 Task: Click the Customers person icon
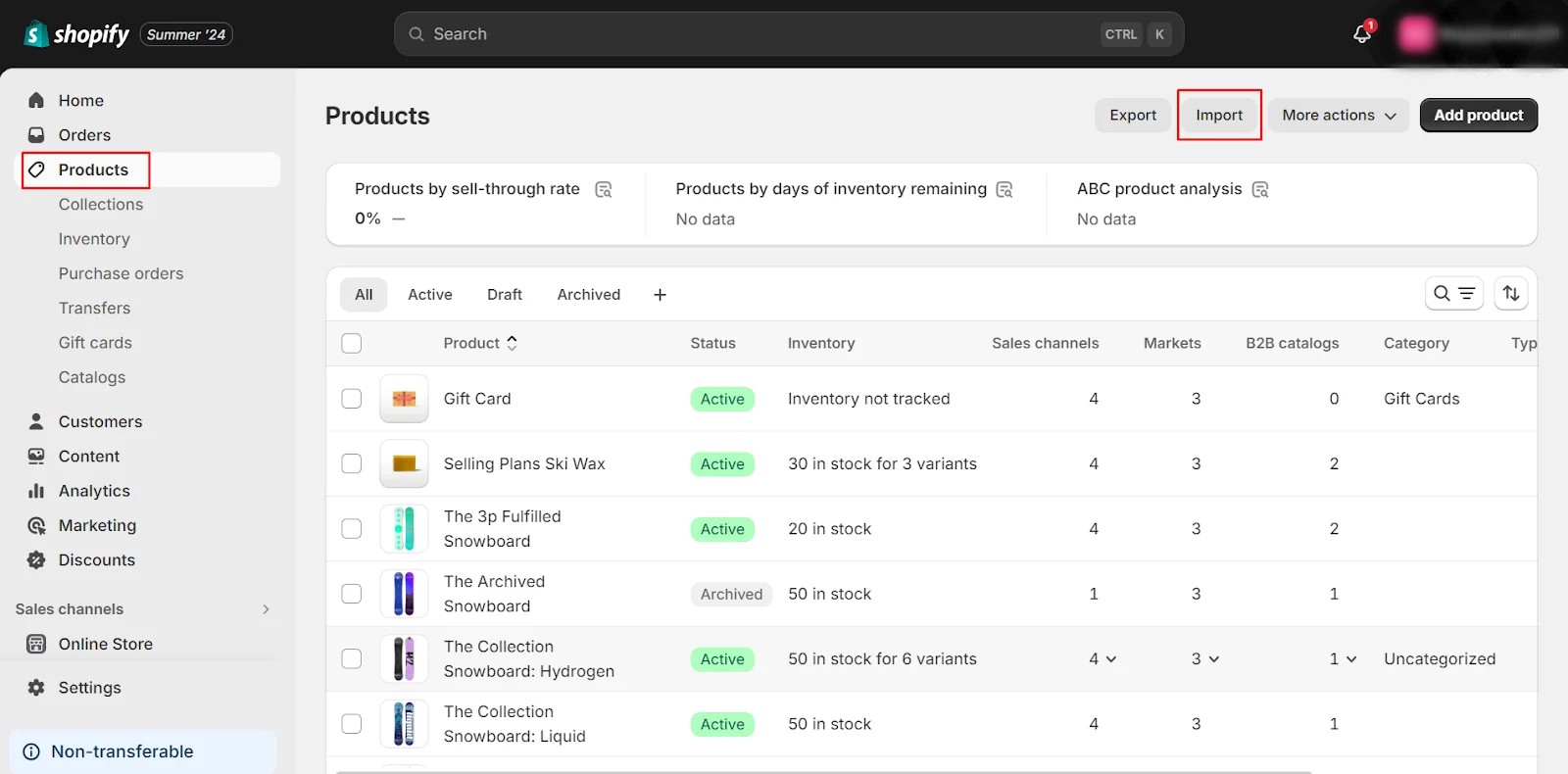pos(36,421)
